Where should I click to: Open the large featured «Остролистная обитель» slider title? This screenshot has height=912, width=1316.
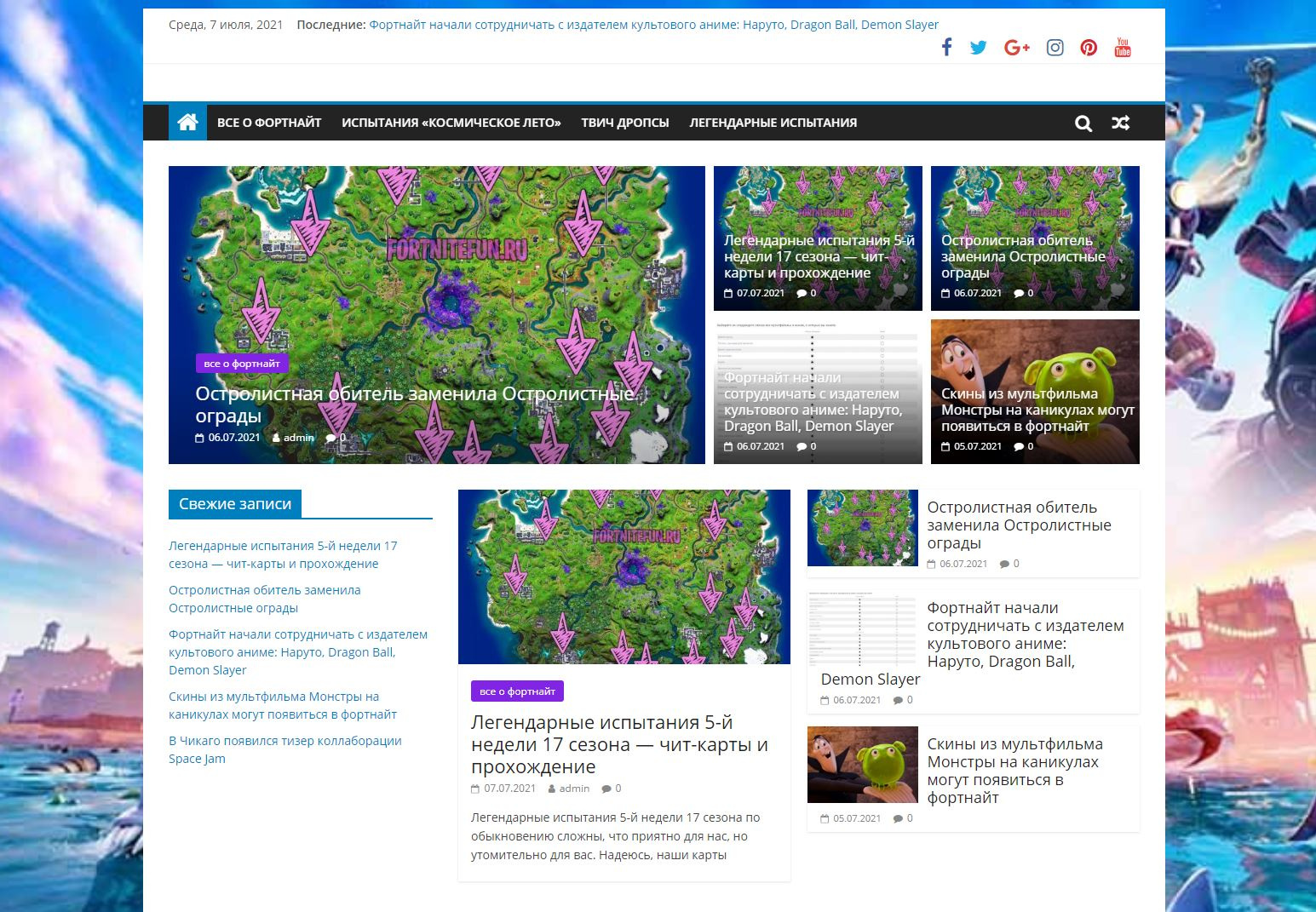click(415, 404)
